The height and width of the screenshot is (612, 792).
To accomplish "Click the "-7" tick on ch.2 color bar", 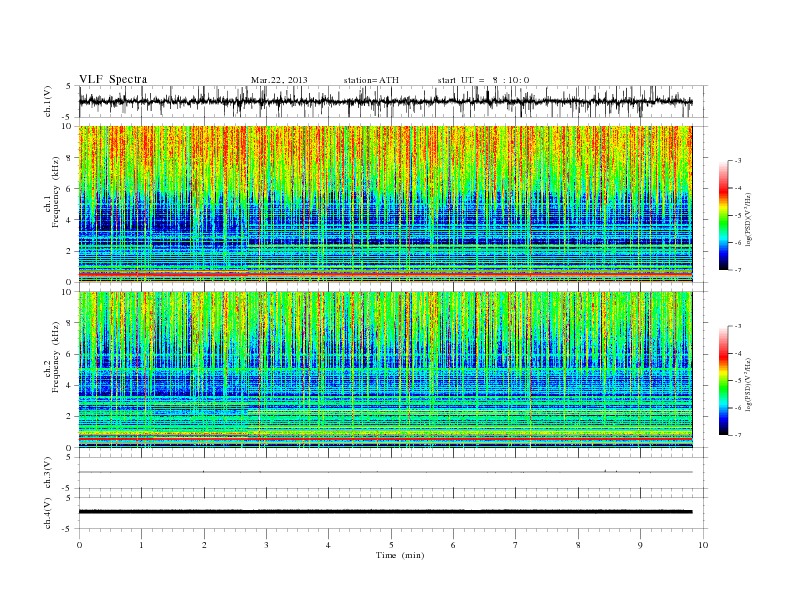I will 737,435.
